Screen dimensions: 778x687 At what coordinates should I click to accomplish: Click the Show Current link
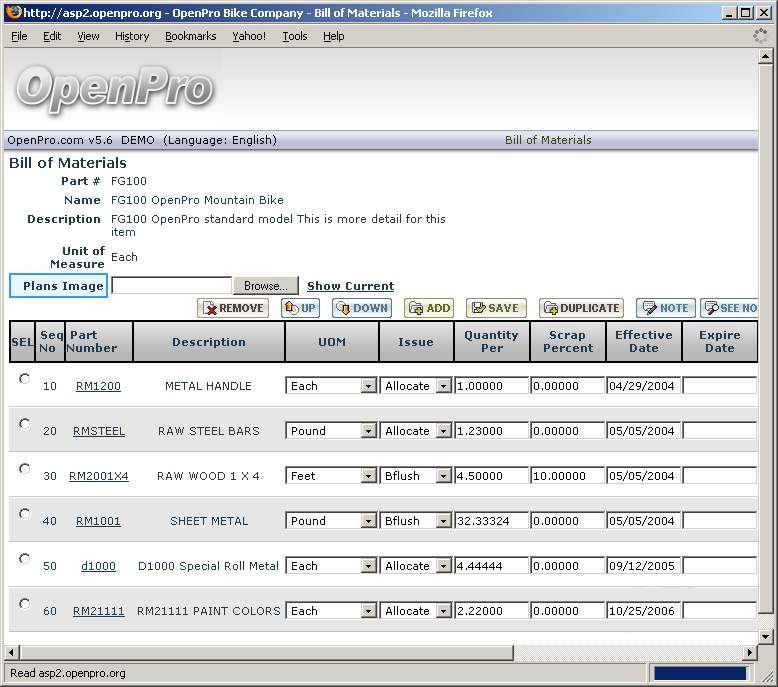pyautogui.click(x=350, y=286)
